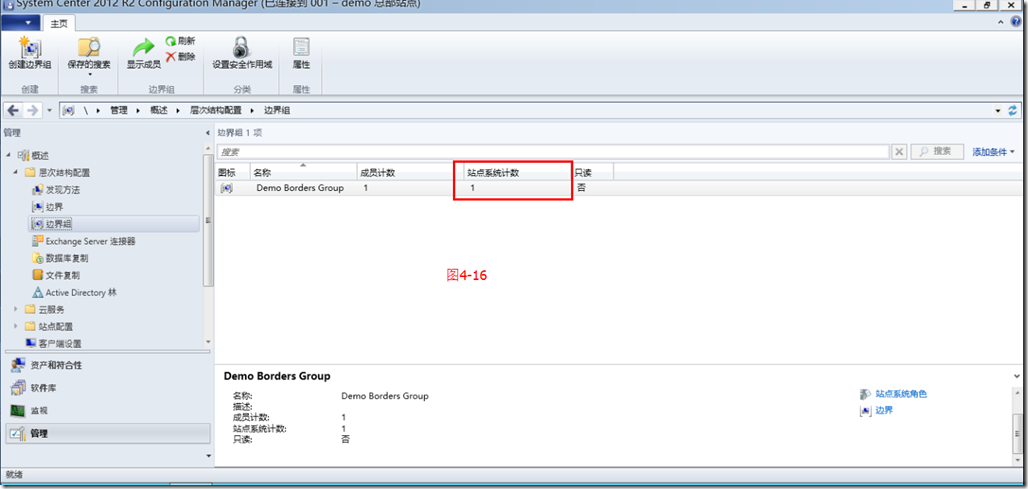
Task: Click 管理 in the breadcrumb path
Action: click(x=119, y=111)
